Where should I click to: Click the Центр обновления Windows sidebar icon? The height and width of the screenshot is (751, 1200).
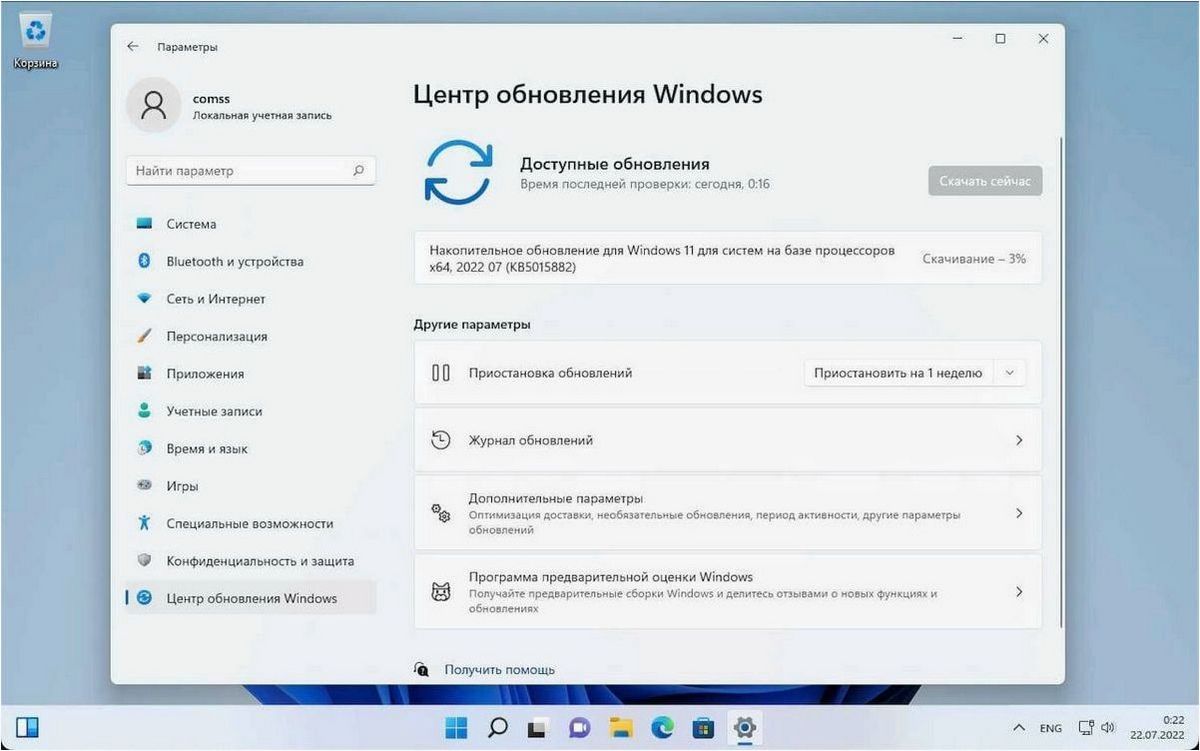point(144,598)
